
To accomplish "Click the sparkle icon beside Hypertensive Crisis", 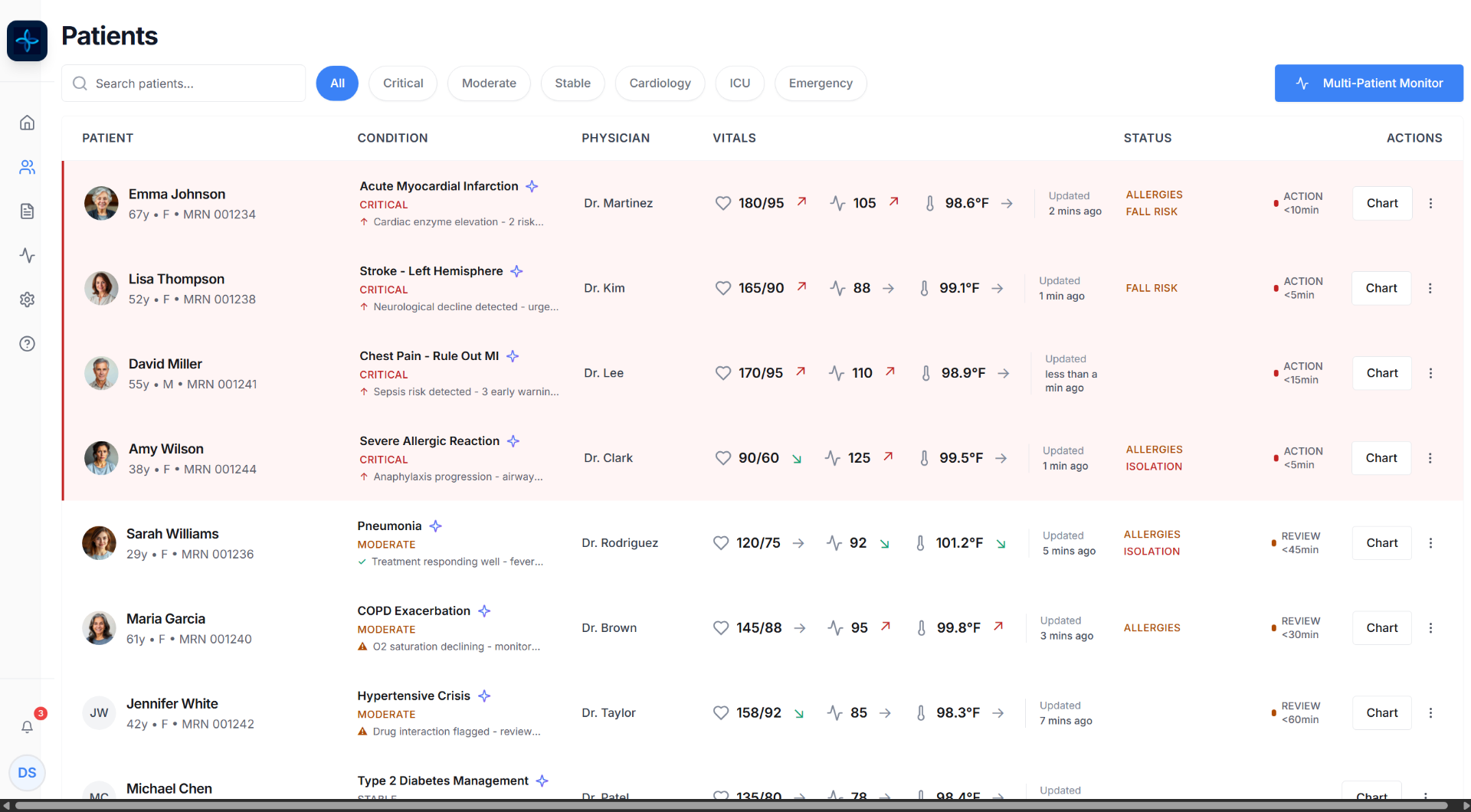I will click(x=484, y=696).
